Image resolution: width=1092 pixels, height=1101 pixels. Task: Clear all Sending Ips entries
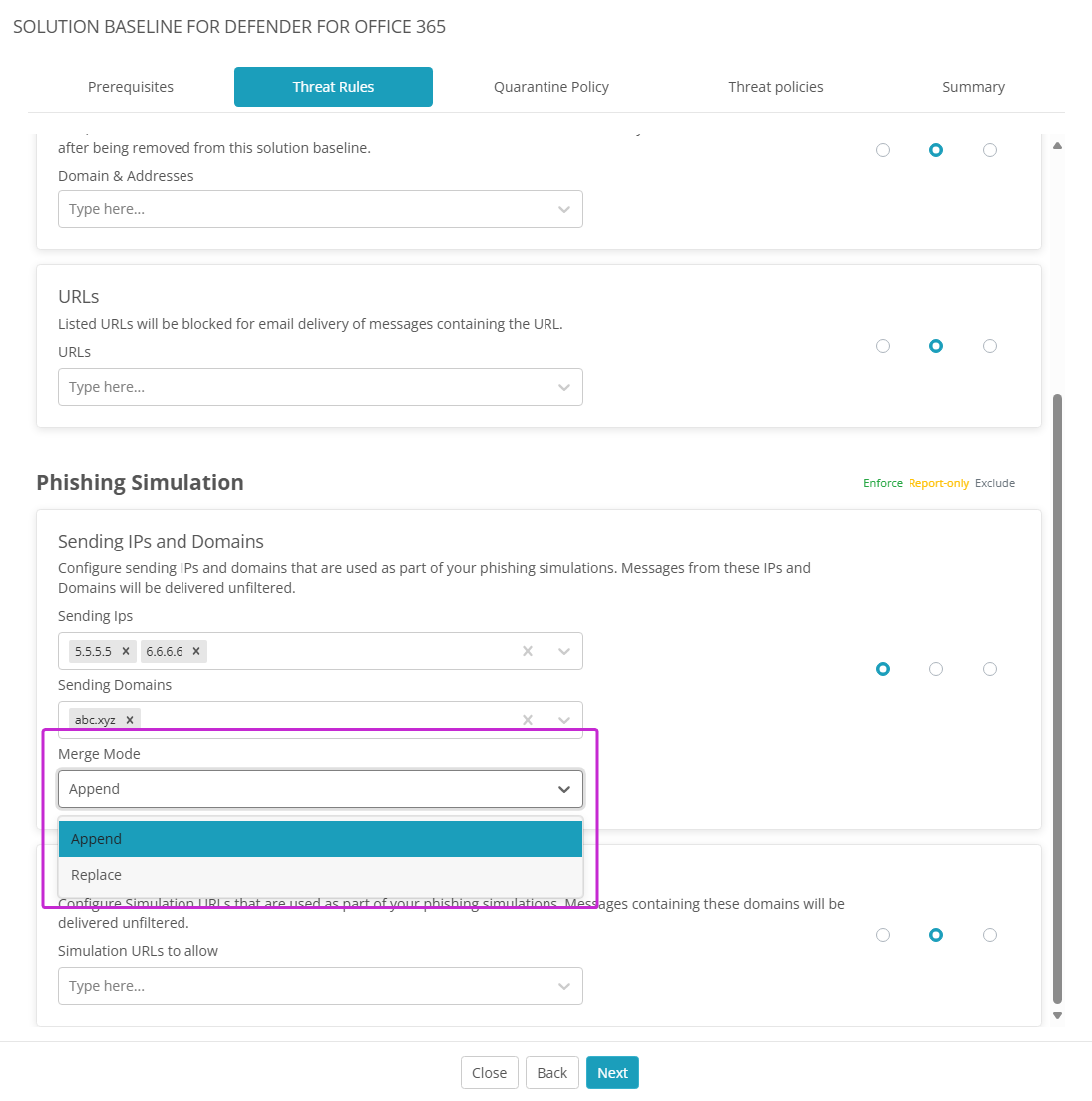528,651
